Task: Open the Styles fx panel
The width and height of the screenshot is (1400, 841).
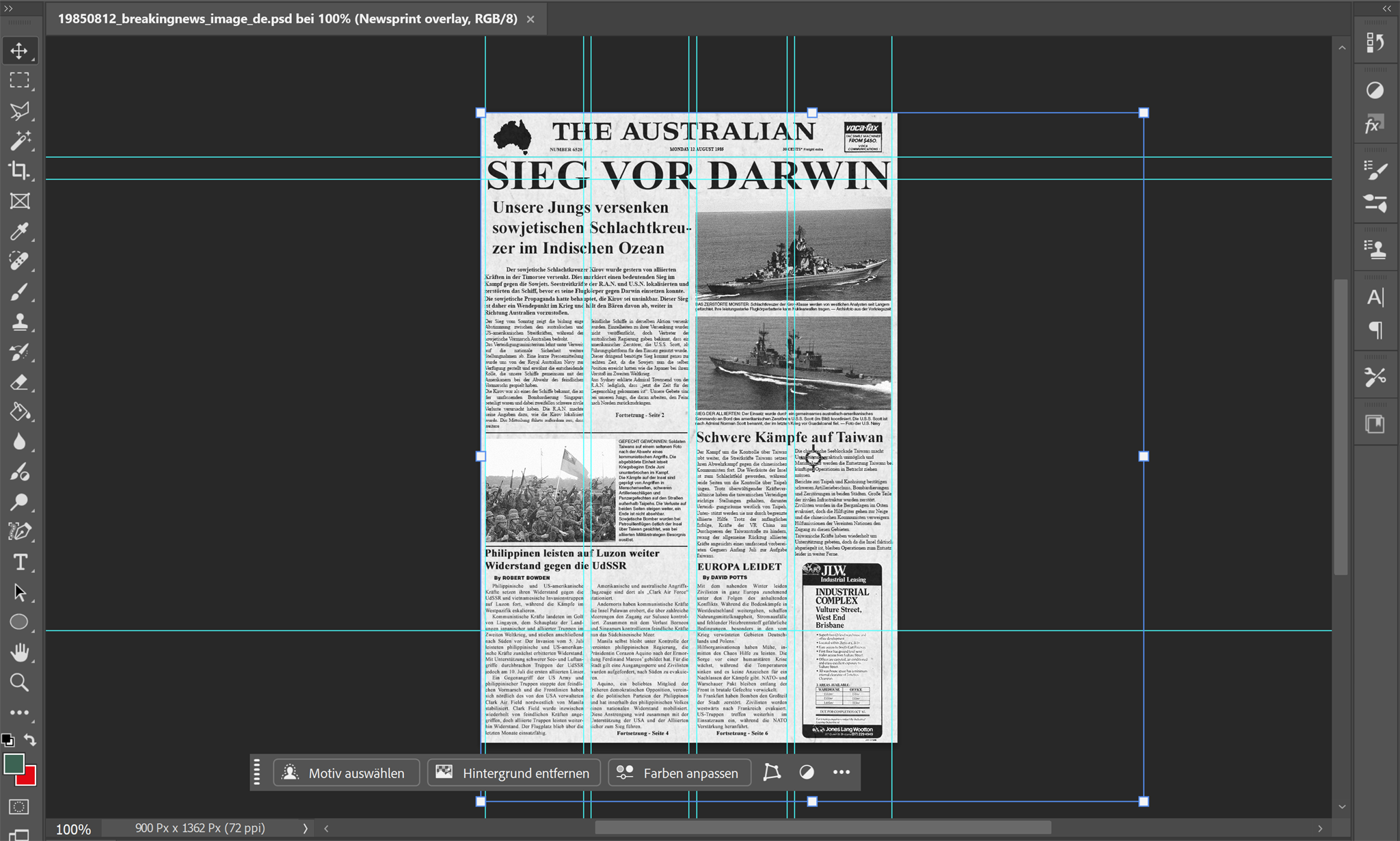Action: point(1375,125)
